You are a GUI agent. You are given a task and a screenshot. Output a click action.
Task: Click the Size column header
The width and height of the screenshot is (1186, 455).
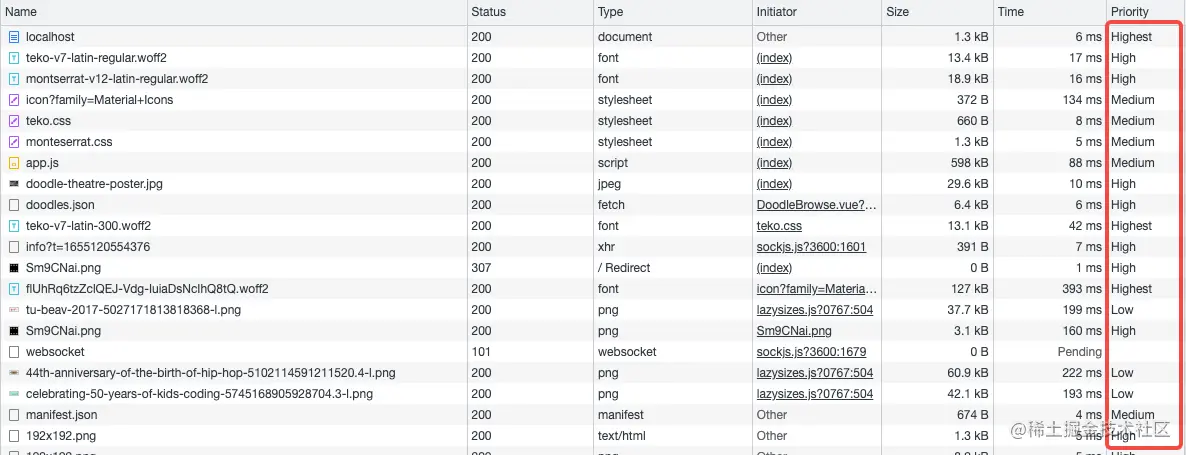(897, 12)
